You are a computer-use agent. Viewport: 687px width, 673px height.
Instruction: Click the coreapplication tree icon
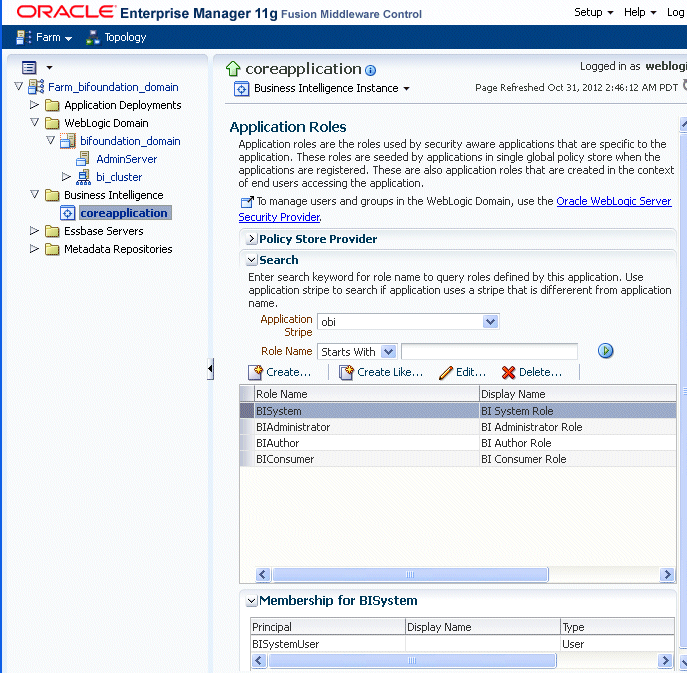tap(67, 213)
